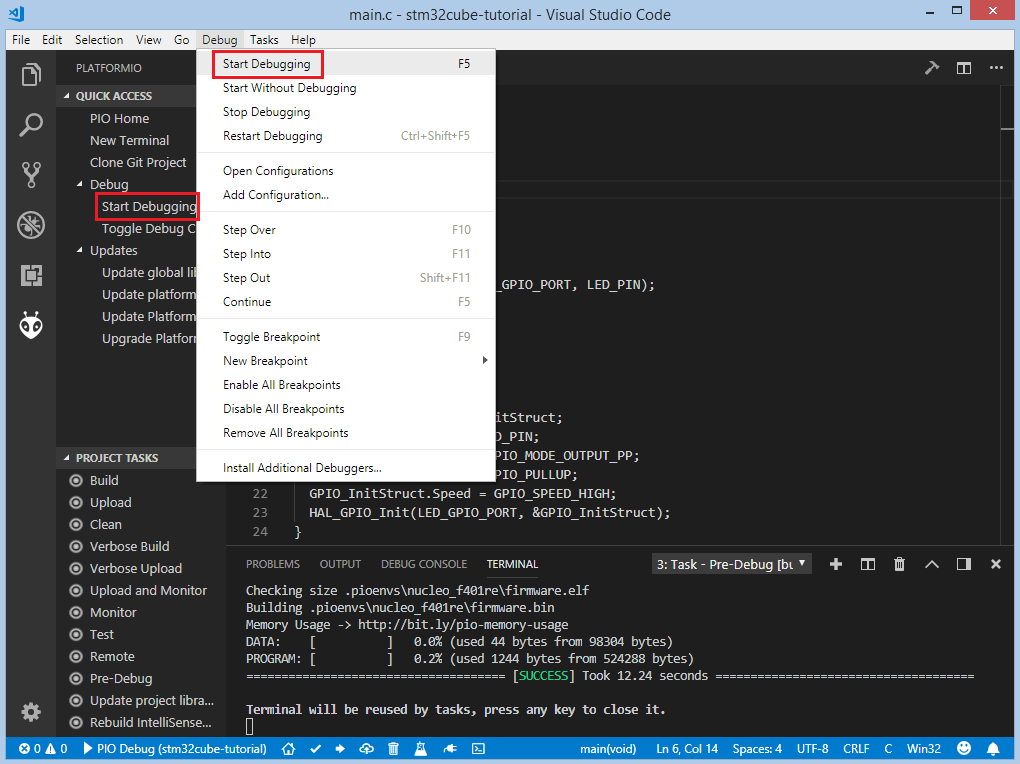Upload firmware via the status bar arrow icon

(339, 747)
